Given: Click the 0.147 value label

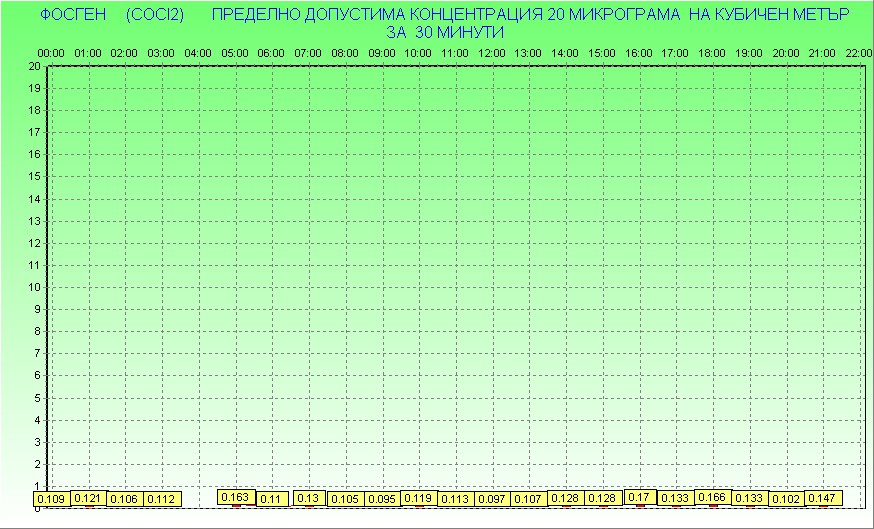Looking at the screenshot, I should click(822, 498).
